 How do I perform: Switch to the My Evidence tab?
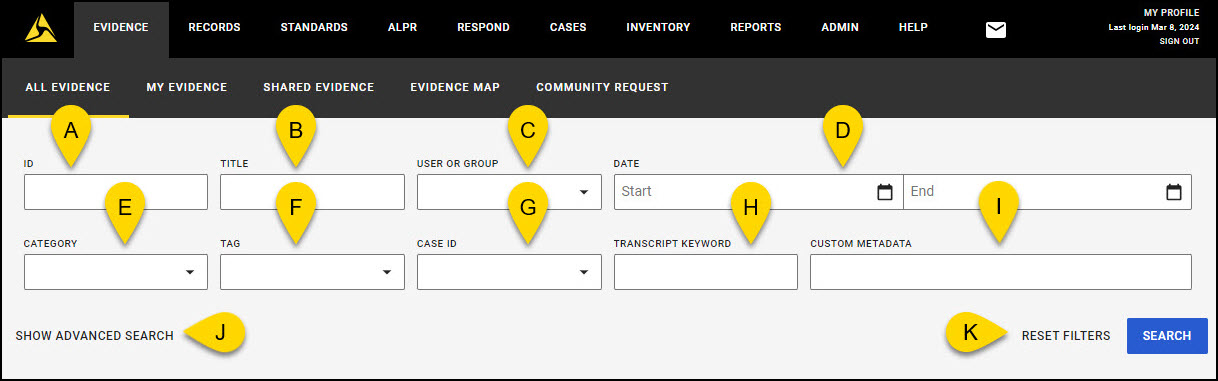click(187, 87)
